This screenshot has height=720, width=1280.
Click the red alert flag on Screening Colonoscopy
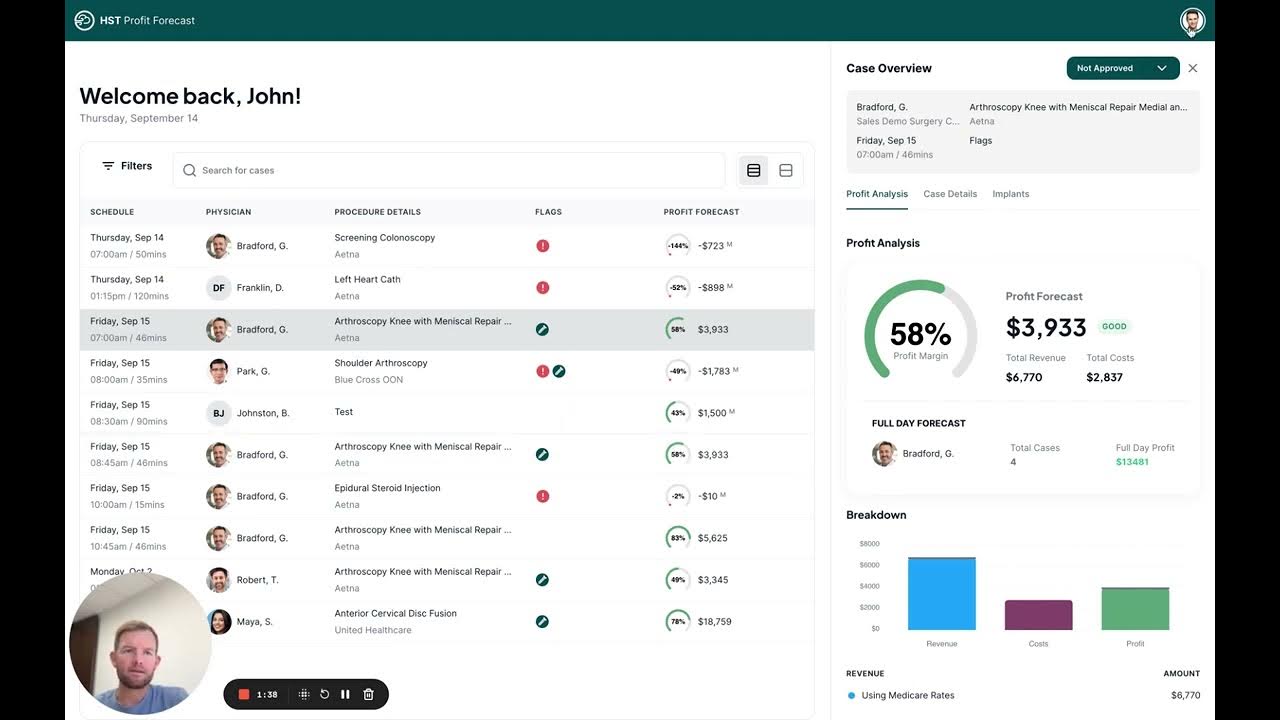pyautogui.click(x=543, y=246)
